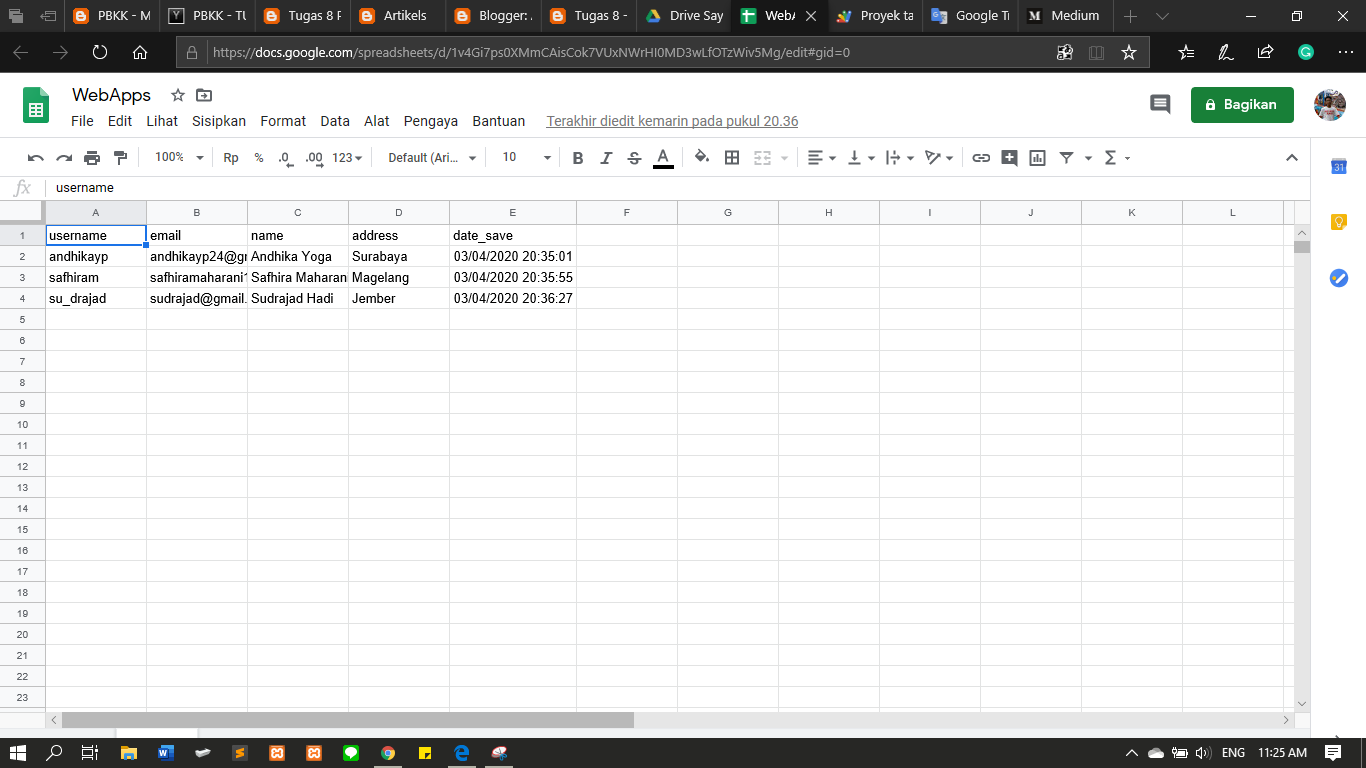1366x768 pixels.
Task: Create a filter
Action: (1066, 157)
